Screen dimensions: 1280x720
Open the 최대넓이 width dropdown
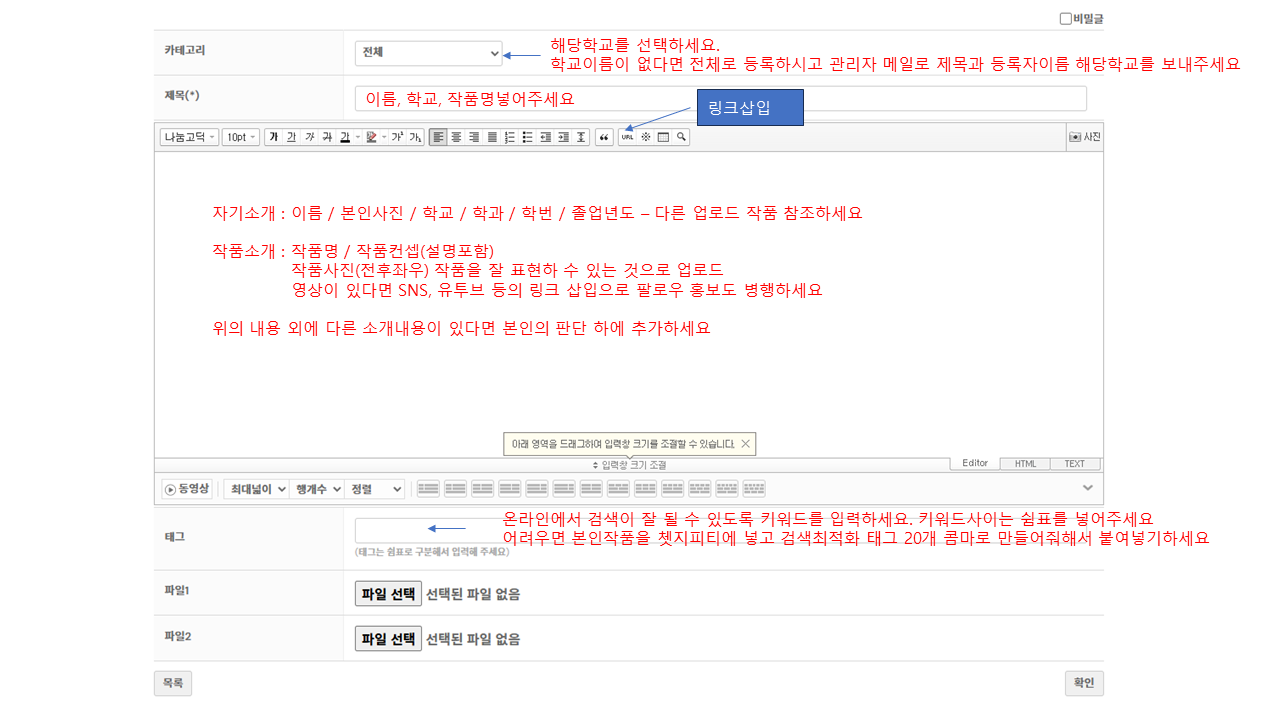[x=257, y=489]
